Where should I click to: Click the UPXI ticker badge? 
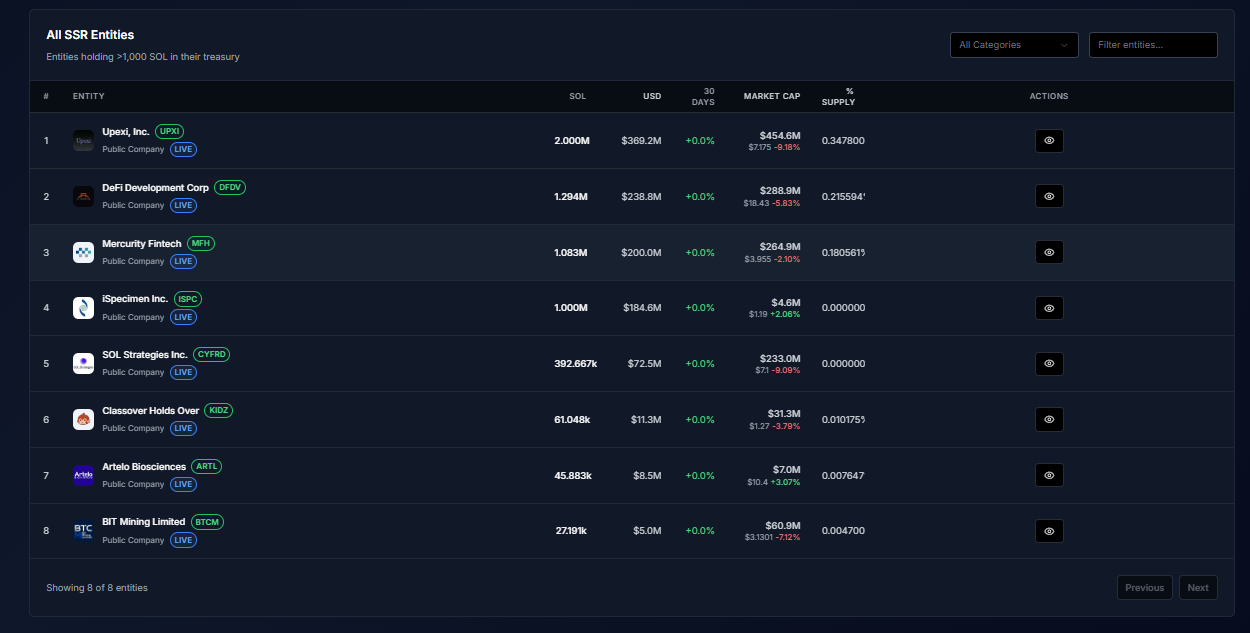point(170,132)
